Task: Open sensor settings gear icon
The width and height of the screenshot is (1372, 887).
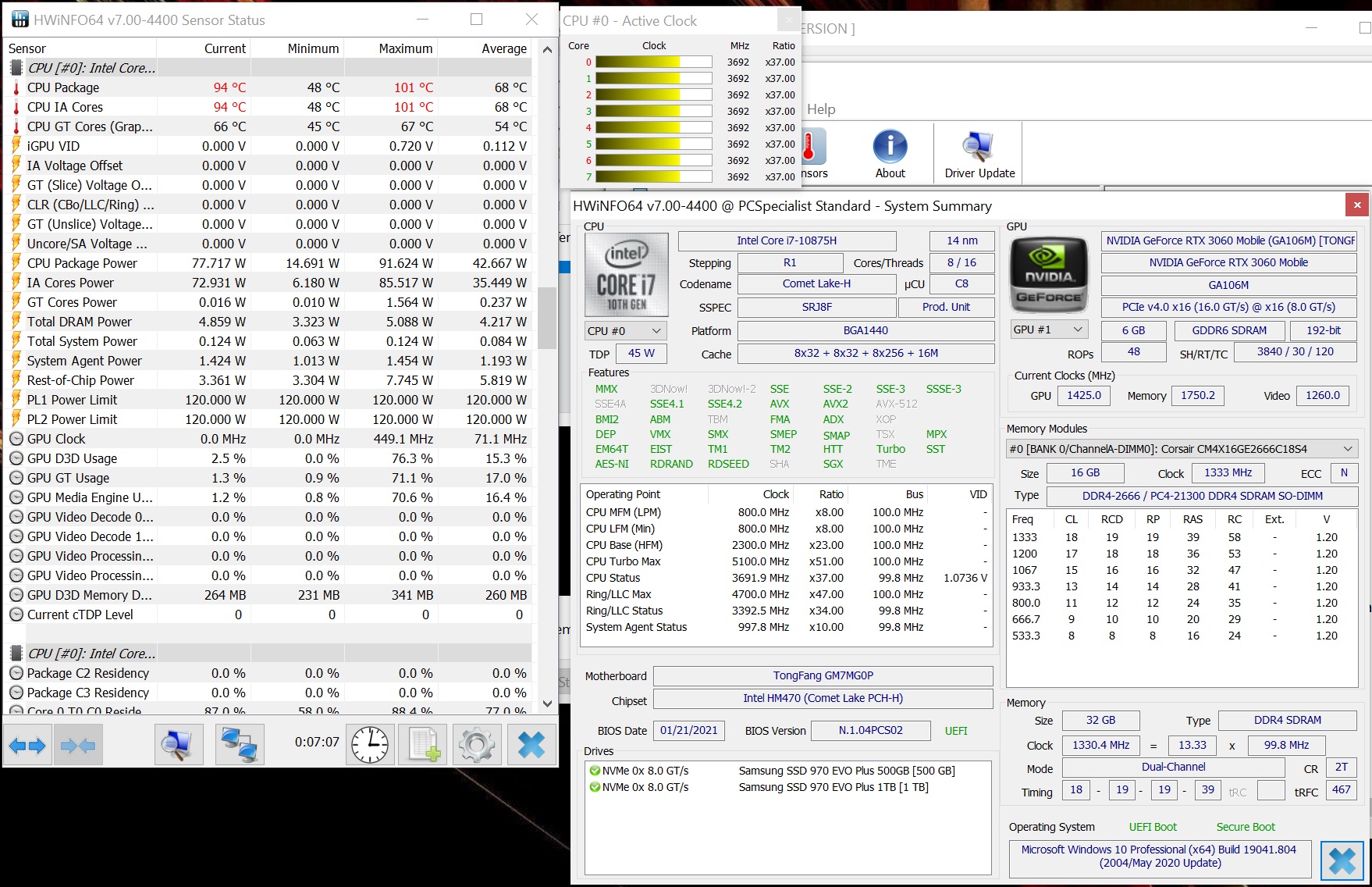Action: pyautogui.click(x=478, y=745)
